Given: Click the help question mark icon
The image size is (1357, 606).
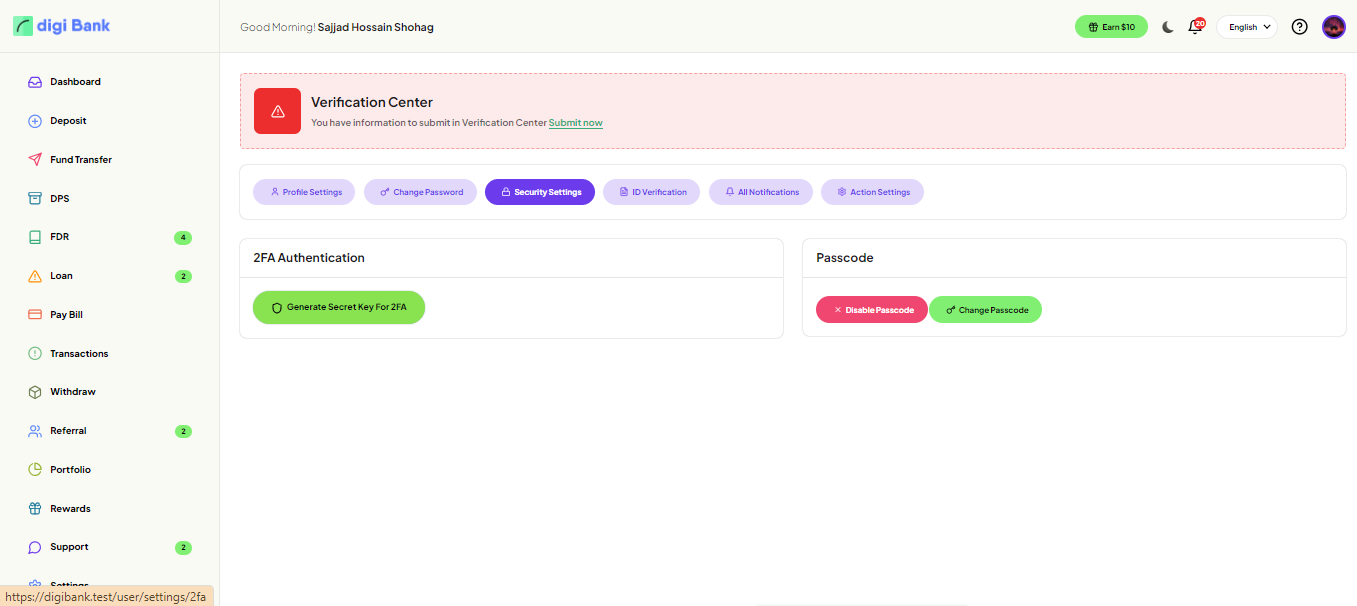Looking at the screenshot, I should click(x=1299, y=27).
